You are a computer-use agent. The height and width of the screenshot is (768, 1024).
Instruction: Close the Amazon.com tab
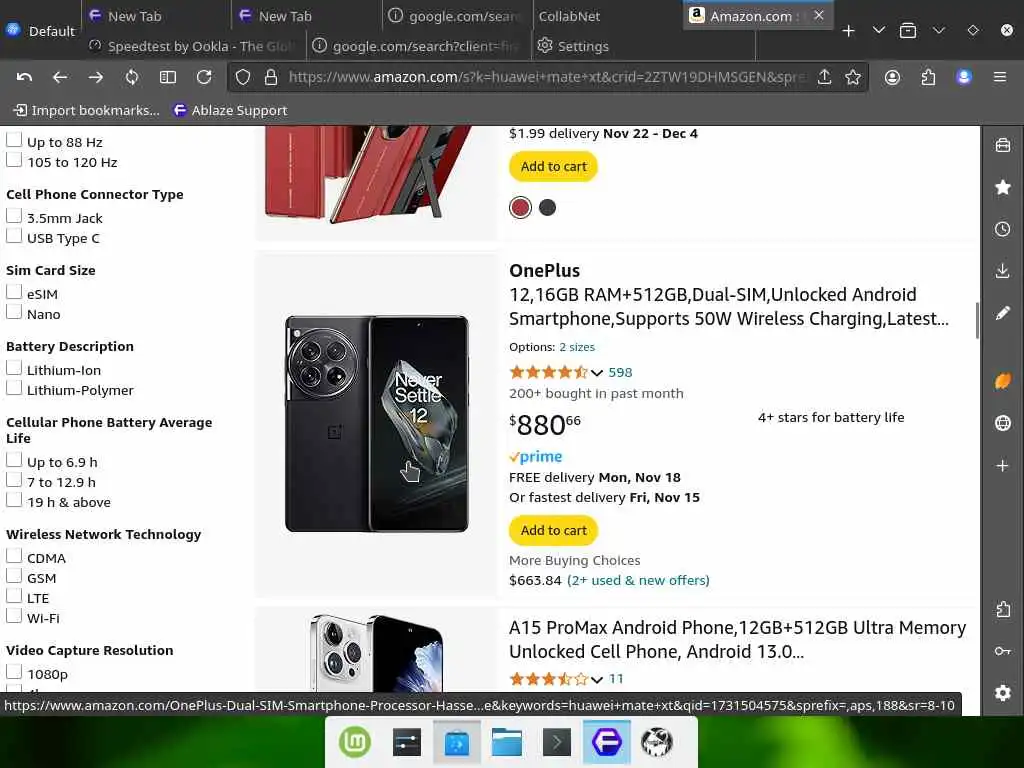click(x=819, y=15)
